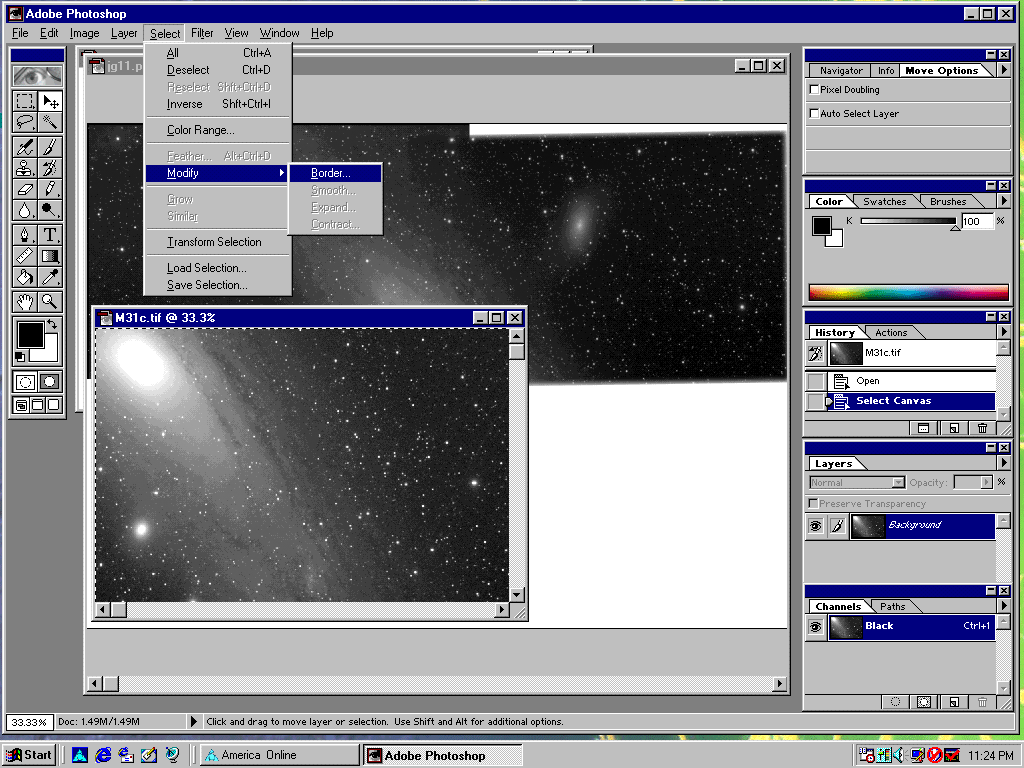Viewport: 1024px width, 768px height.
Task: Switch to the Swatches tab
Action: point(884,202)
